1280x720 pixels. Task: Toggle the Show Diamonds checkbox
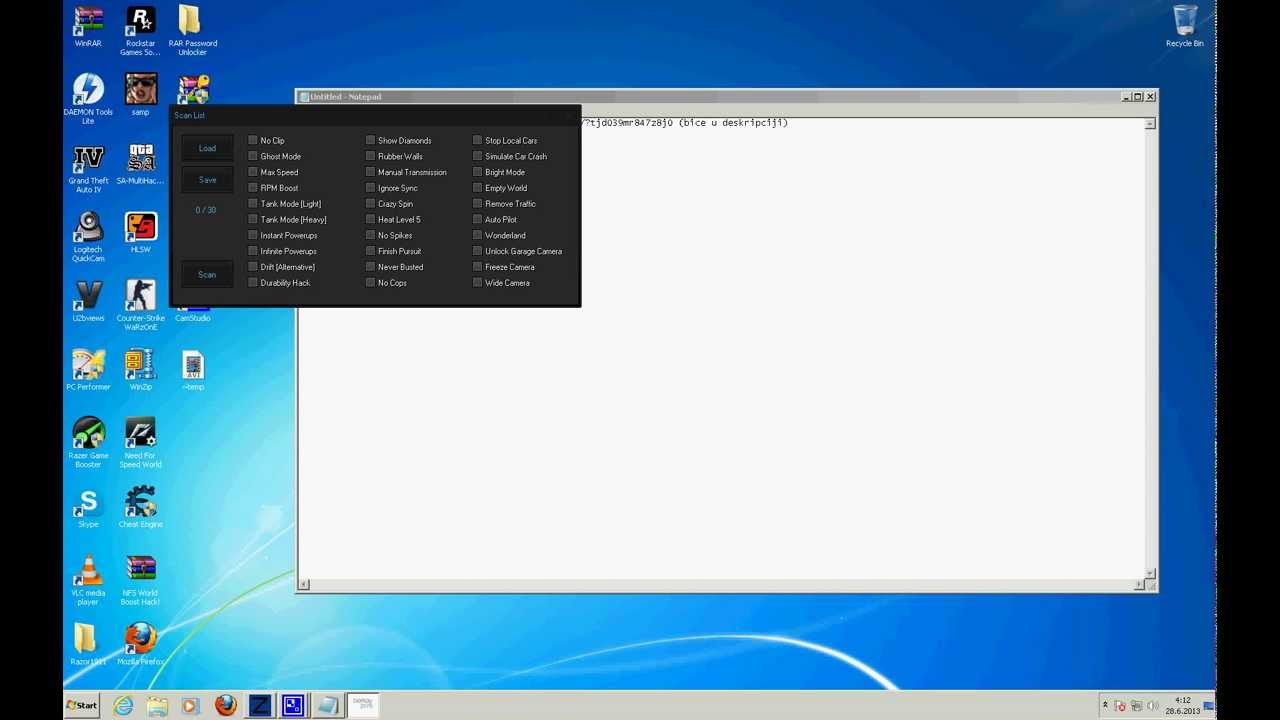[370, 141]
